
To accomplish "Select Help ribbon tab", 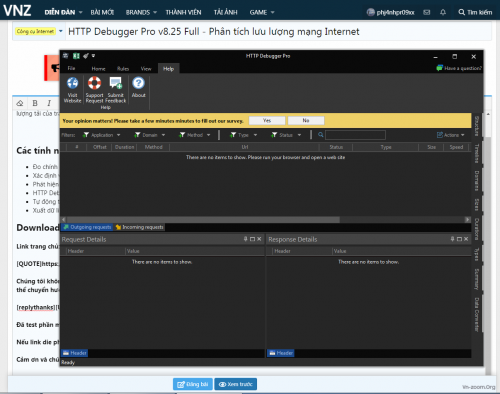I will pos(168,68).
